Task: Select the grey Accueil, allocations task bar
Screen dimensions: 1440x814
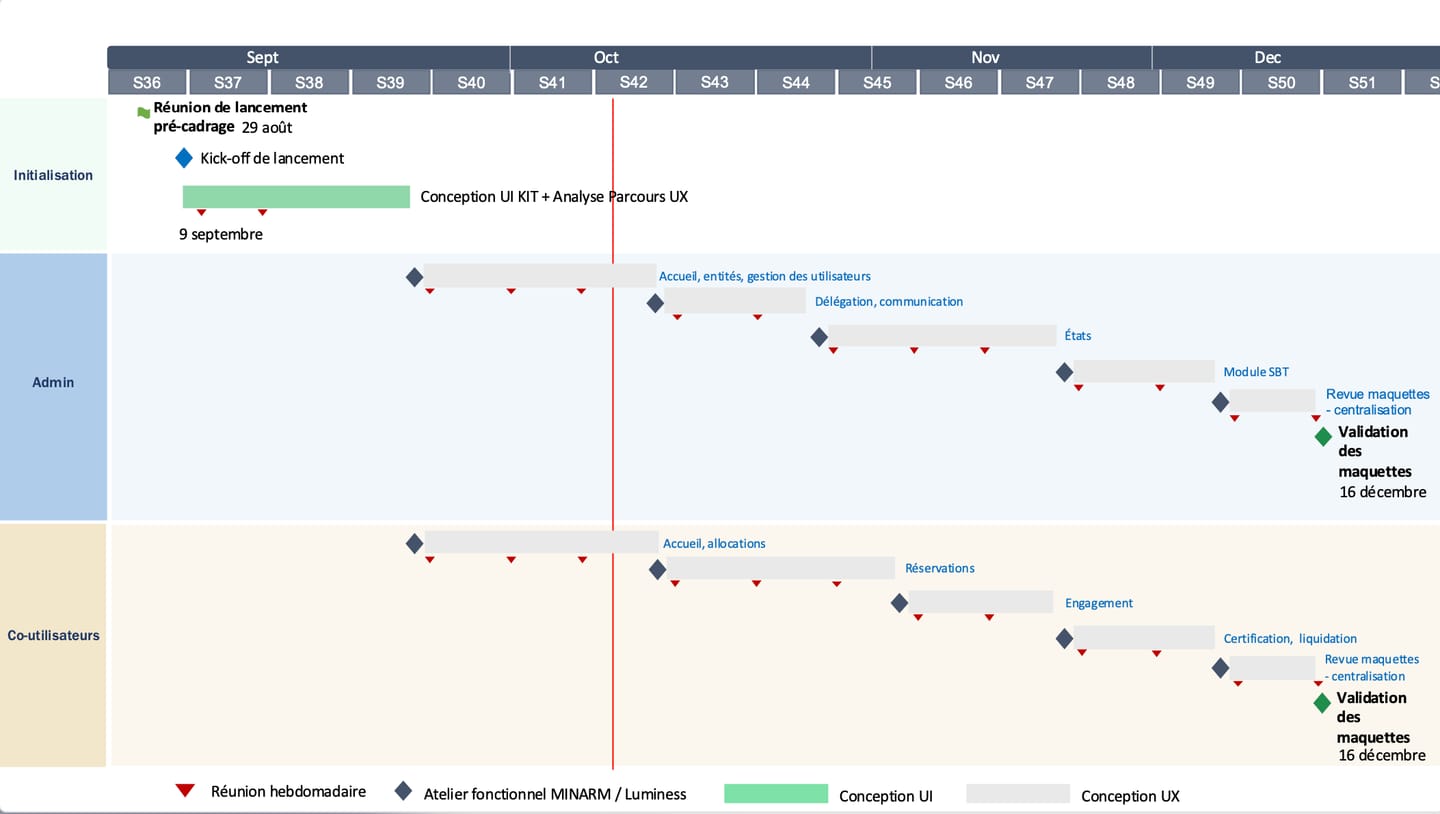Action: [x=541, y=542]
